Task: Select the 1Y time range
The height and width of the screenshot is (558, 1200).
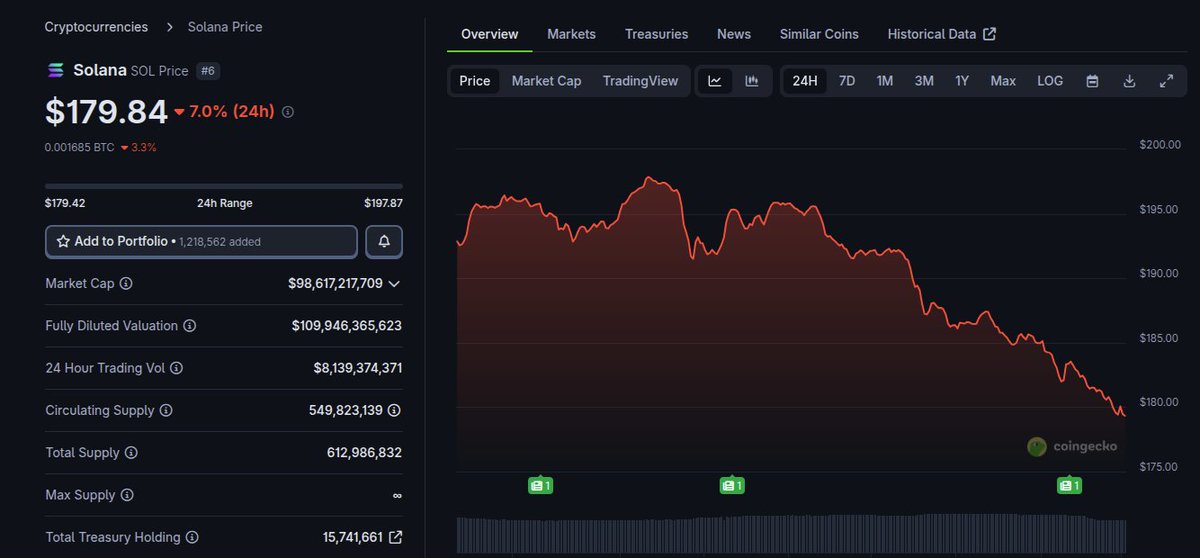Action: coord(962,81)
